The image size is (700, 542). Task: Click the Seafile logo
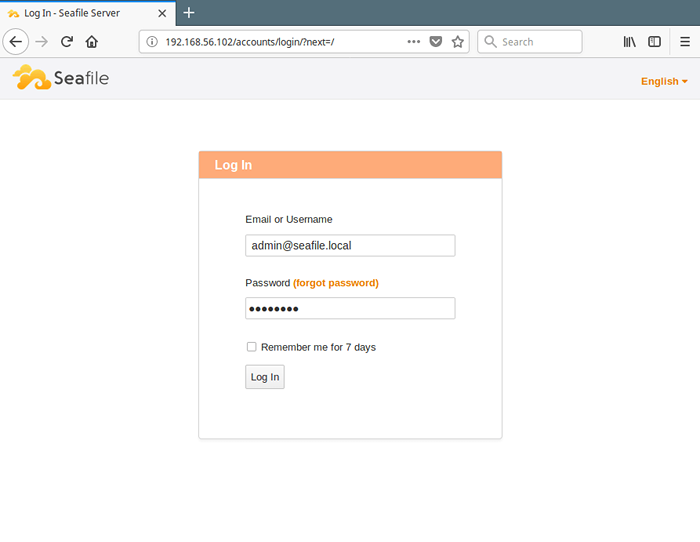click(60, 78)
